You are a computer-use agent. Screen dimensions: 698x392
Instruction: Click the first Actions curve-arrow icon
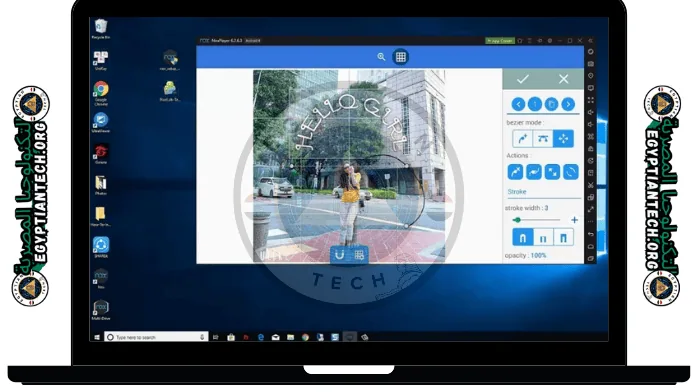515,172
